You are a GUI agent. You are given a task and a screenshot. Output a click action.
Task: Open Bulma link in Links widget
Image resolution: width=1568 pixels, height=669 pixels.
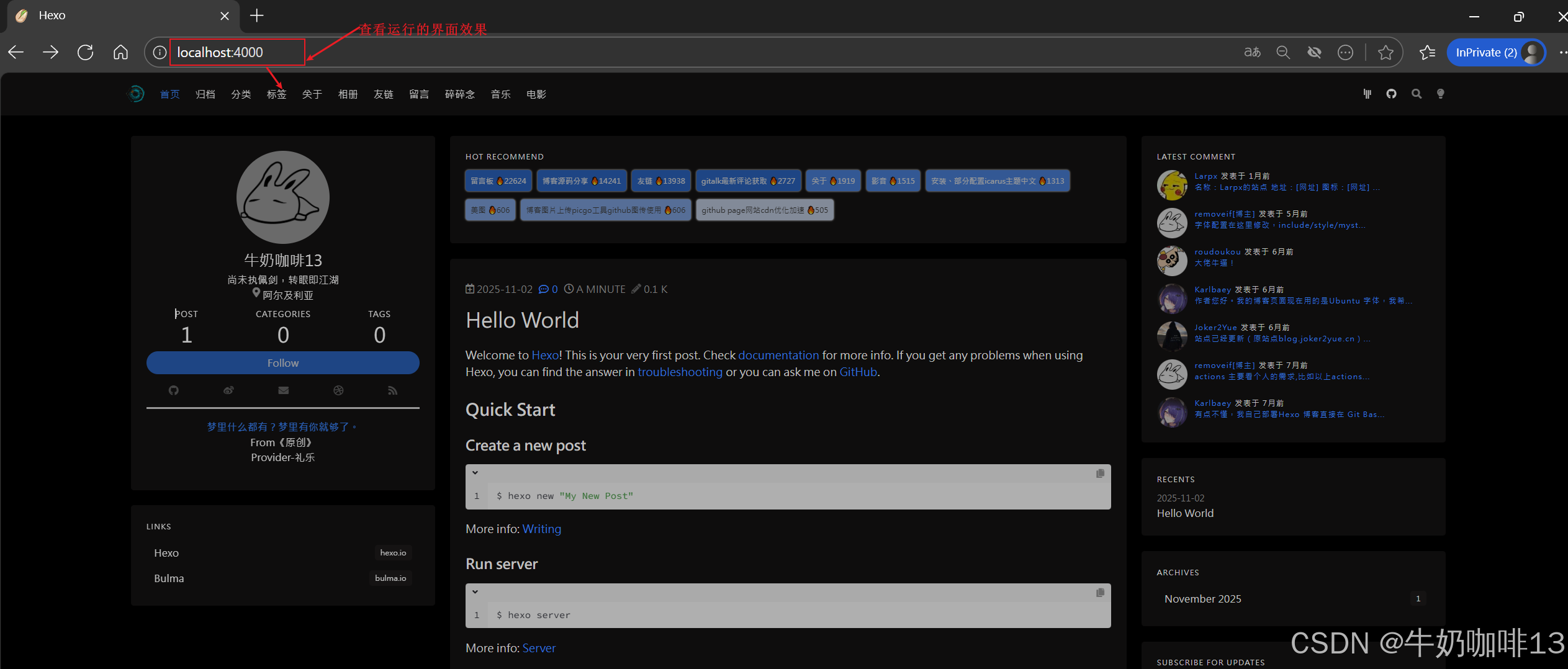click(282, 578)
